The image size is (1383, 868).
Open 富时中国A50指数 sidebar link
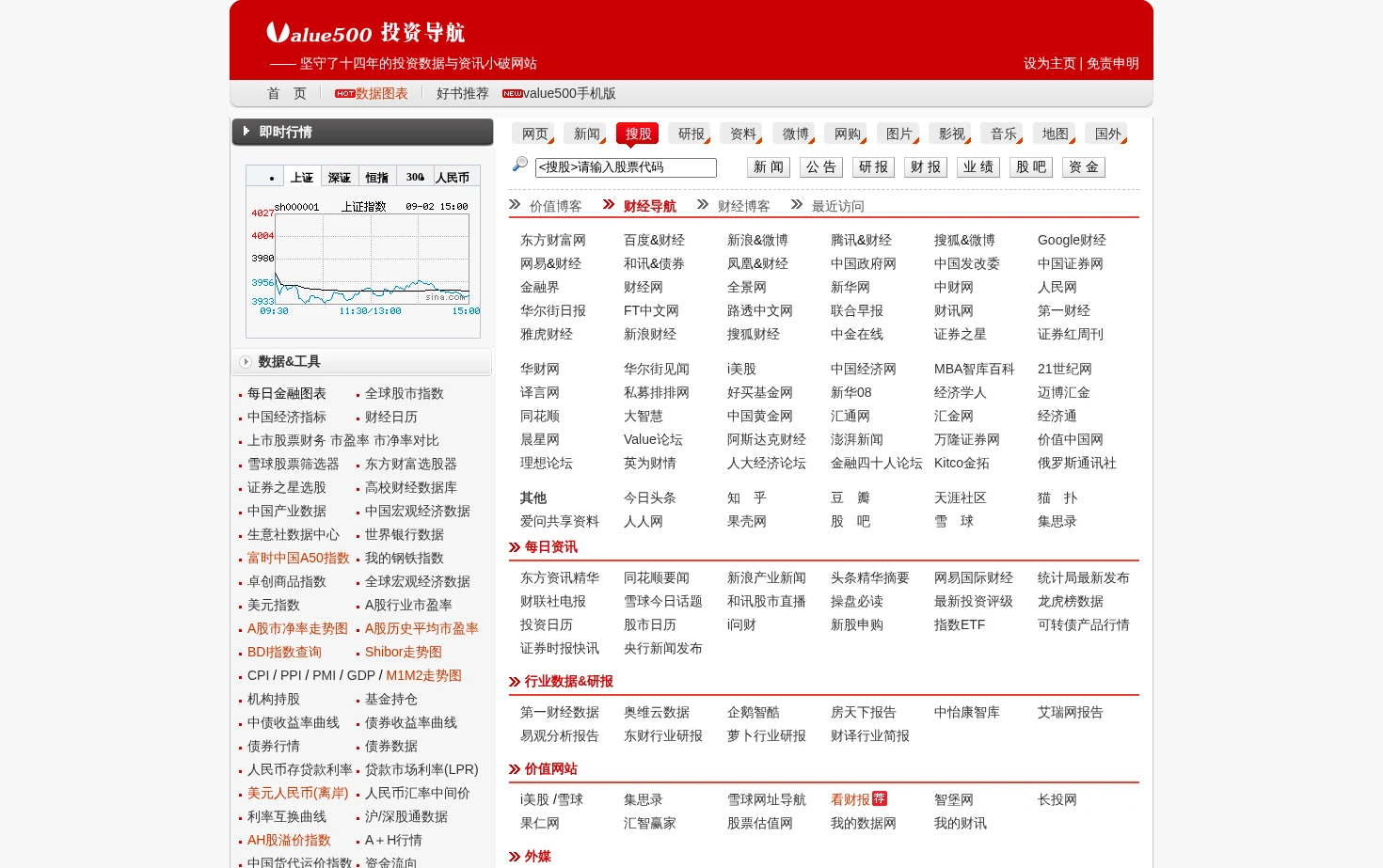point(298,558)
